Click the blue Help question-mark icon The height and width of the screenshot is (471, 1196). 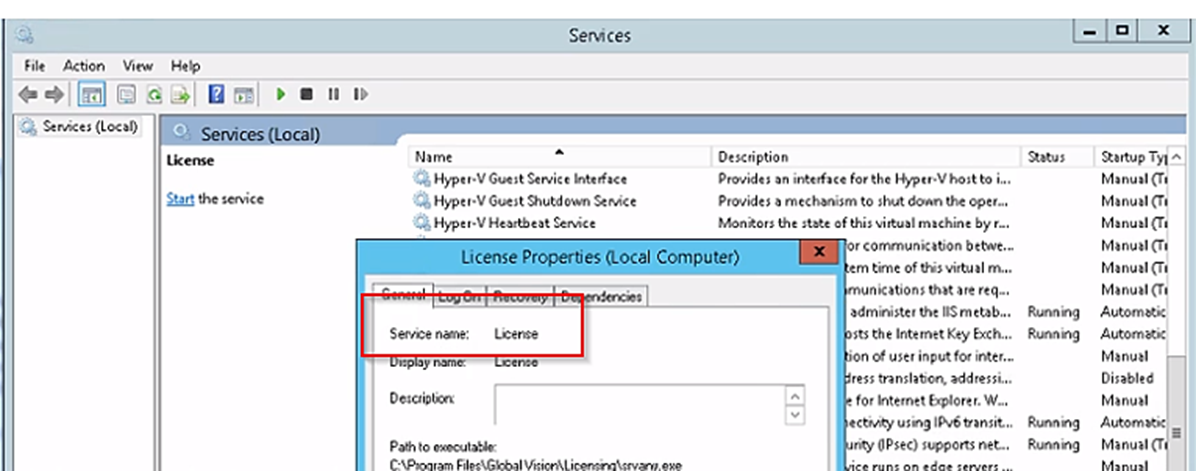click(215, 94)
